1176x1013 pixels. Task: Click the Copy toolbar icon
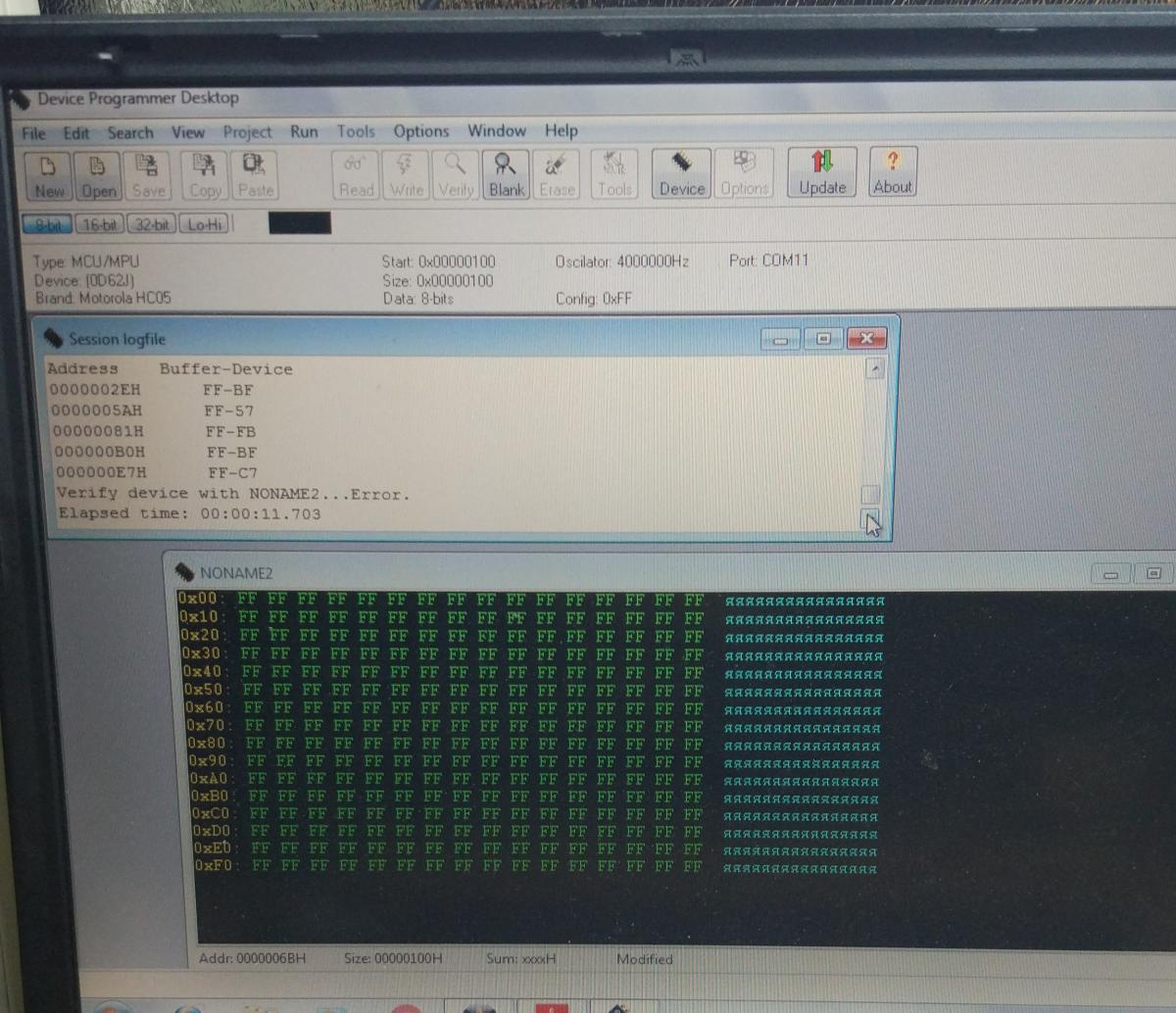[205, 176]
